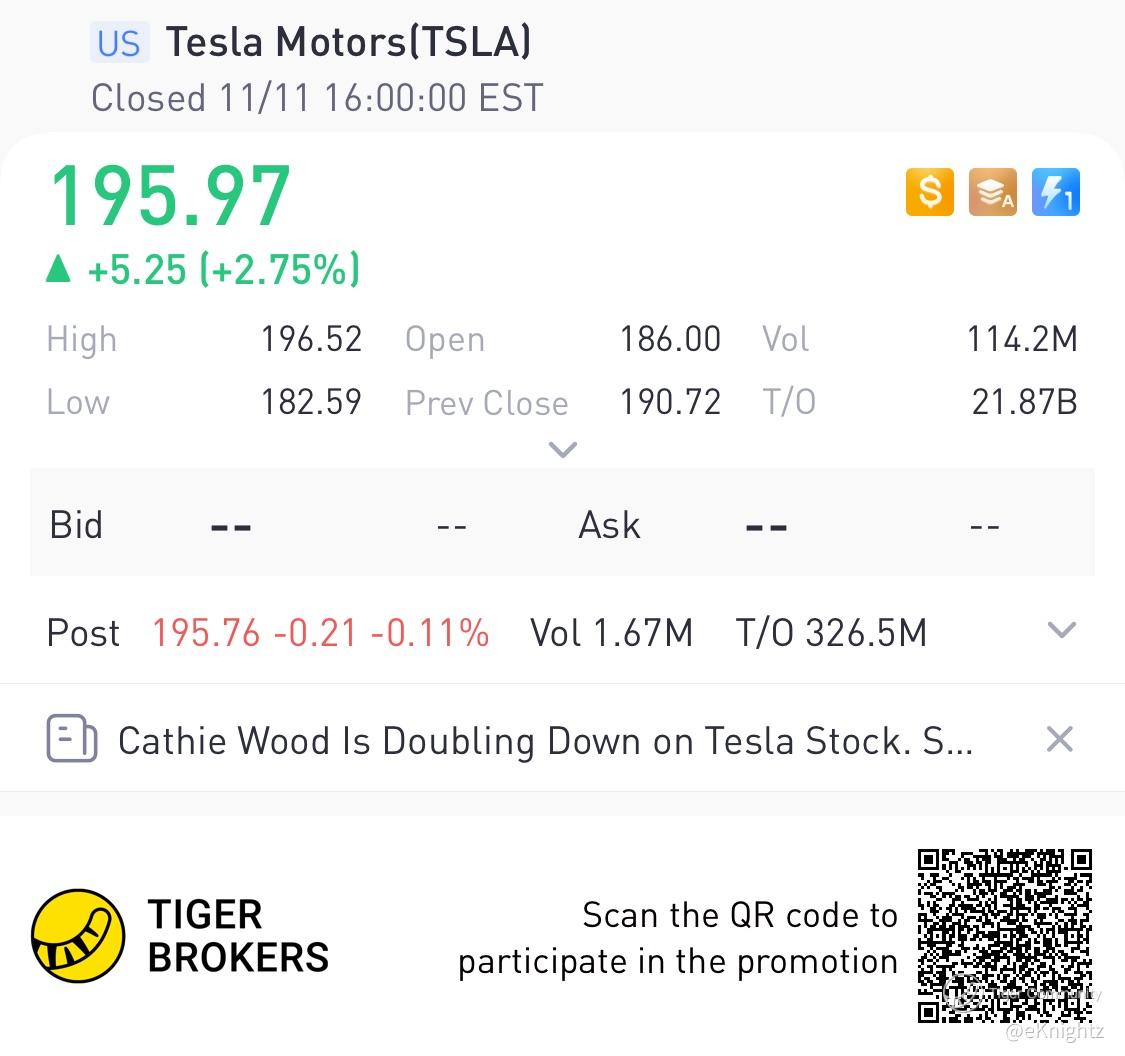Image resolution: width=1125 pixels, height=1056 pixels.
Task: Tap the brown stacked layers badge icon
Action: tap(992, 192)
